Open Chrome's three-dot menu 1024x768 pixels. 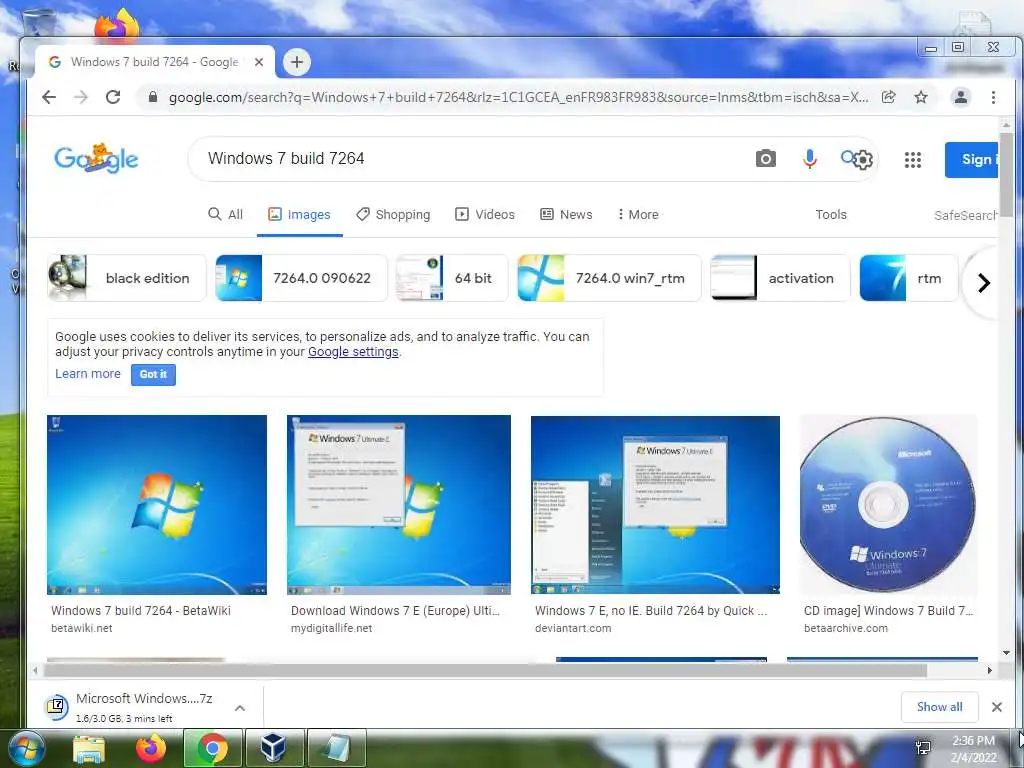(993, 97)
